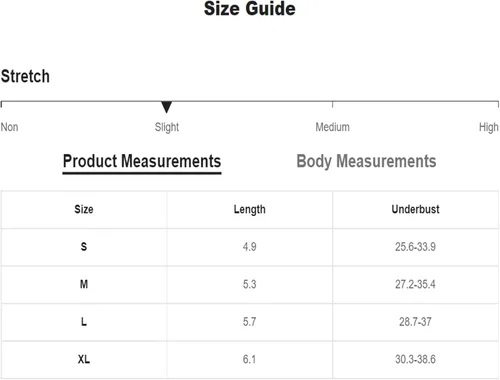Click the Size column header
The width and height of the screenshot is (500, 380).
tap(84, 209)
